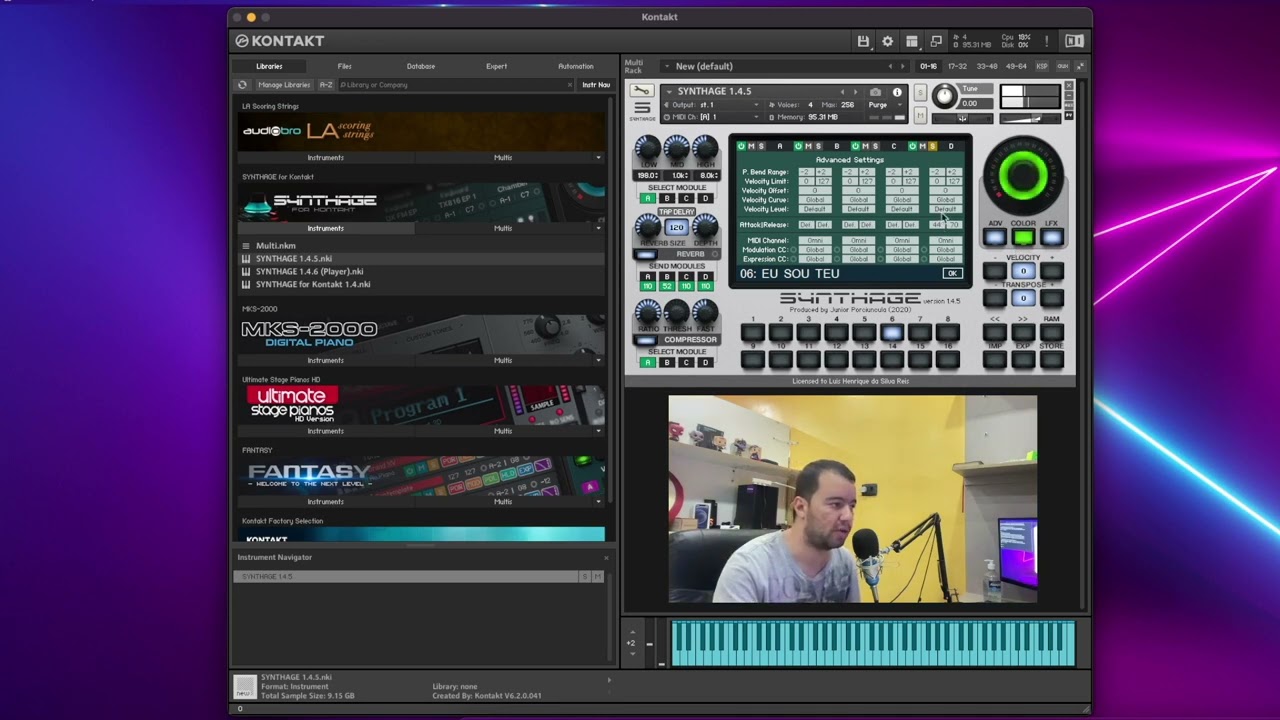
Task: Toggle the REVERB on/off switch
Action: 646,254
